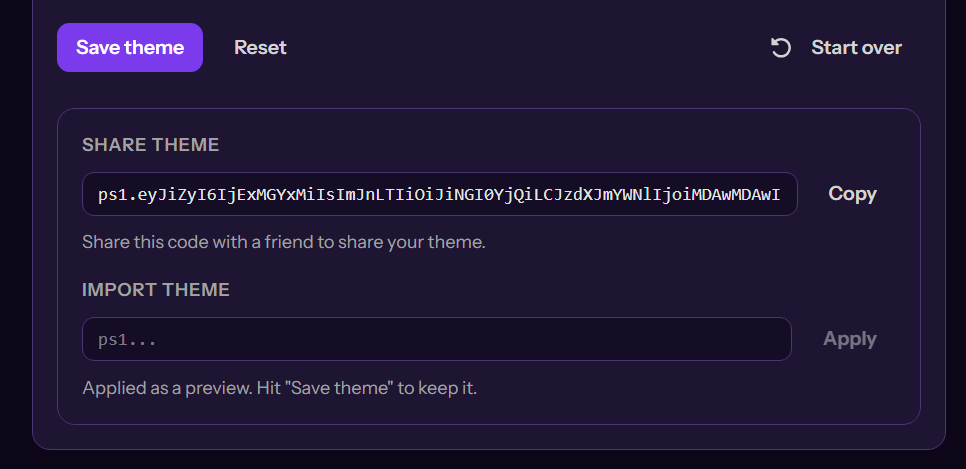Click the 'Share this code with a friend' hint

pos(284,242)
